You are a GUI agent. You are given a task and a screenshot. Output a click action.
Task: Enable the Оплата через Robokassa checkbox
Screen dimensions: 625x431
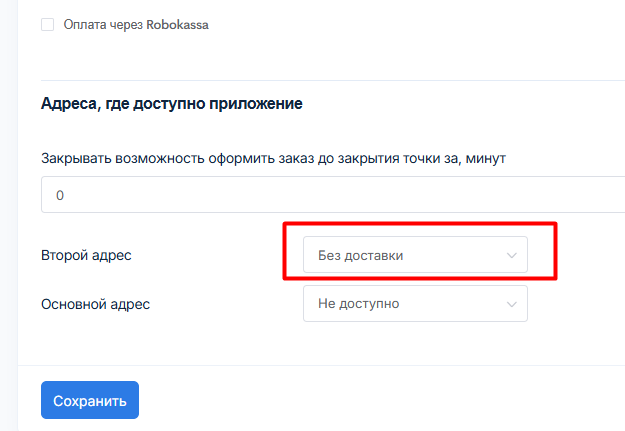tap(47, 24)
